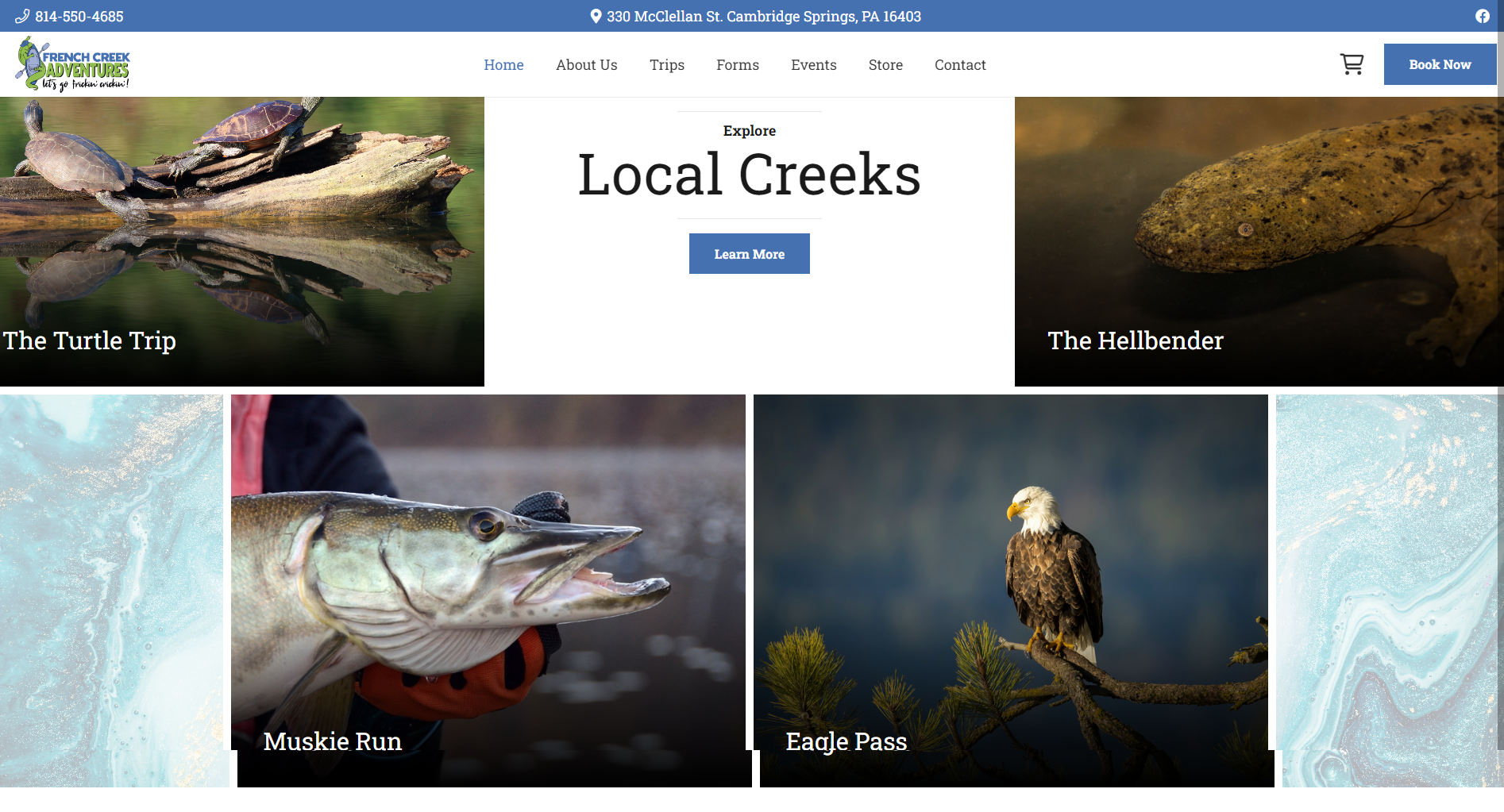Select the Forms menu item
Viewport: 1504px width, 812px height.
tap(737, 65)
